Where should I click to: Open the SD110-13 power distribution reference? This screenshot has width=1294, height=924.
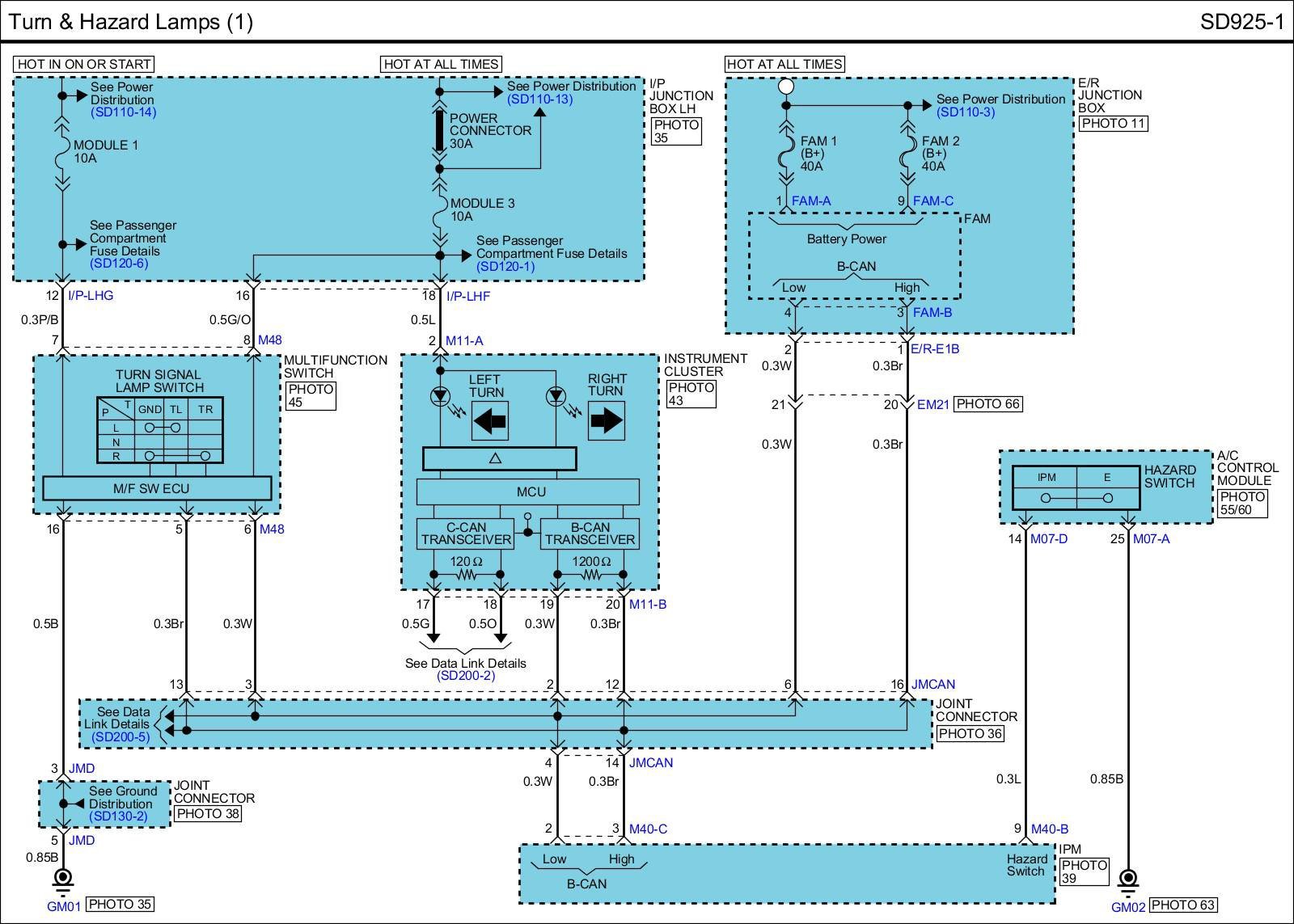pyautogui.click(x=539, y=99)
